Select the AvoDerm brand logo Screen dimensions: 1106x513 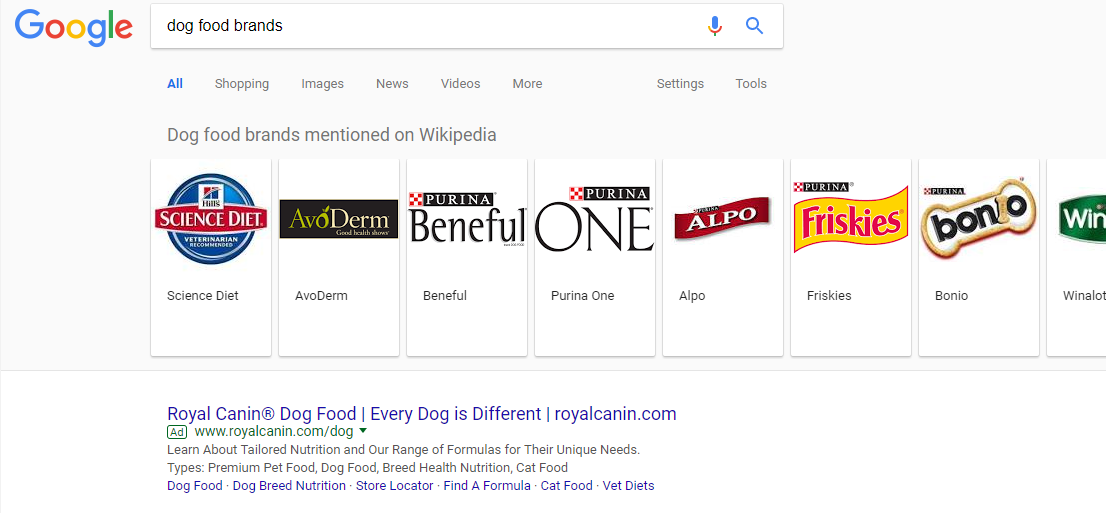(x=339, y=219)
